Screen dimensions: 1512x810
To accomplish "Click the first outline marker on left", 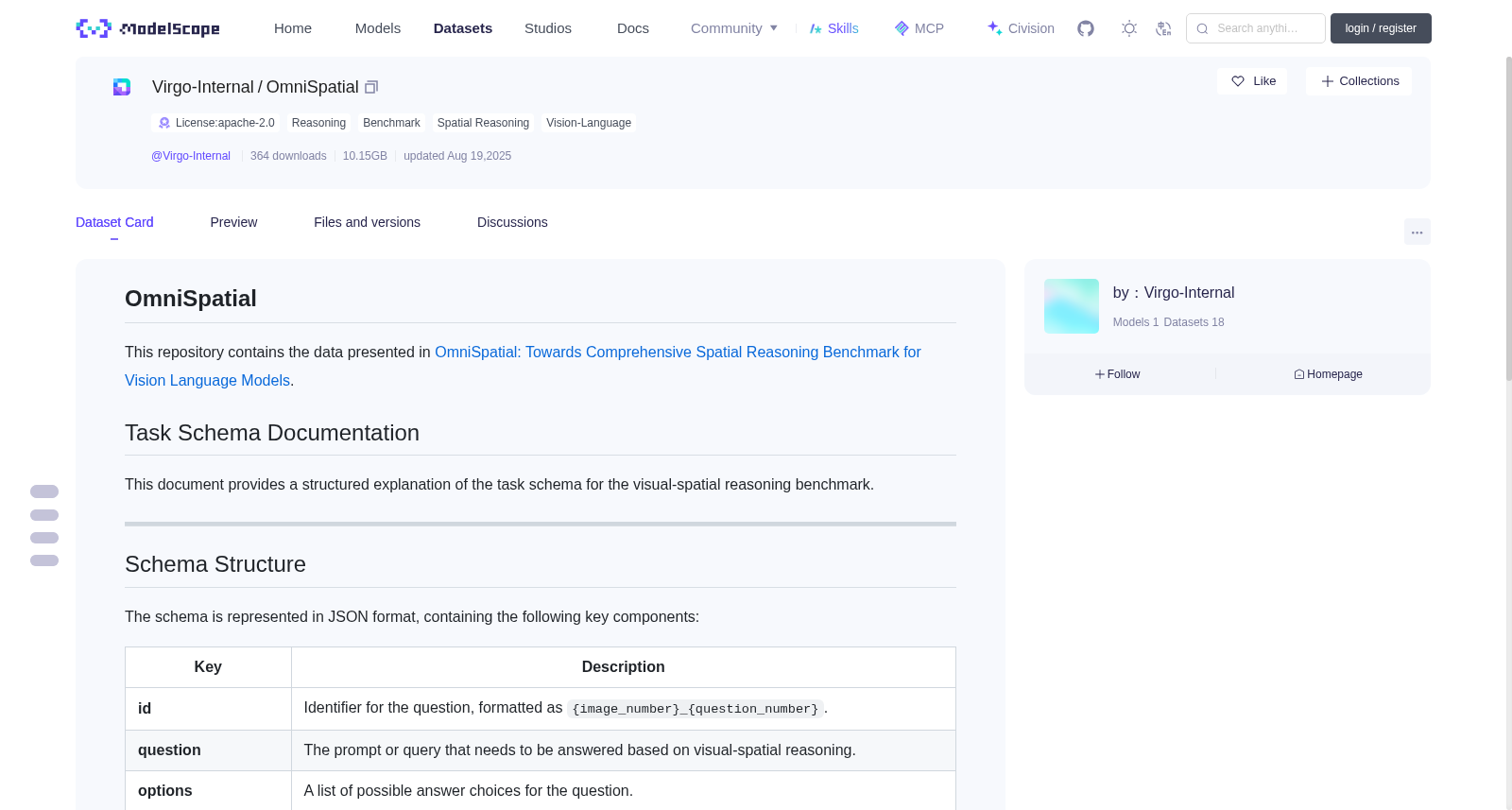I will [44, 491].
